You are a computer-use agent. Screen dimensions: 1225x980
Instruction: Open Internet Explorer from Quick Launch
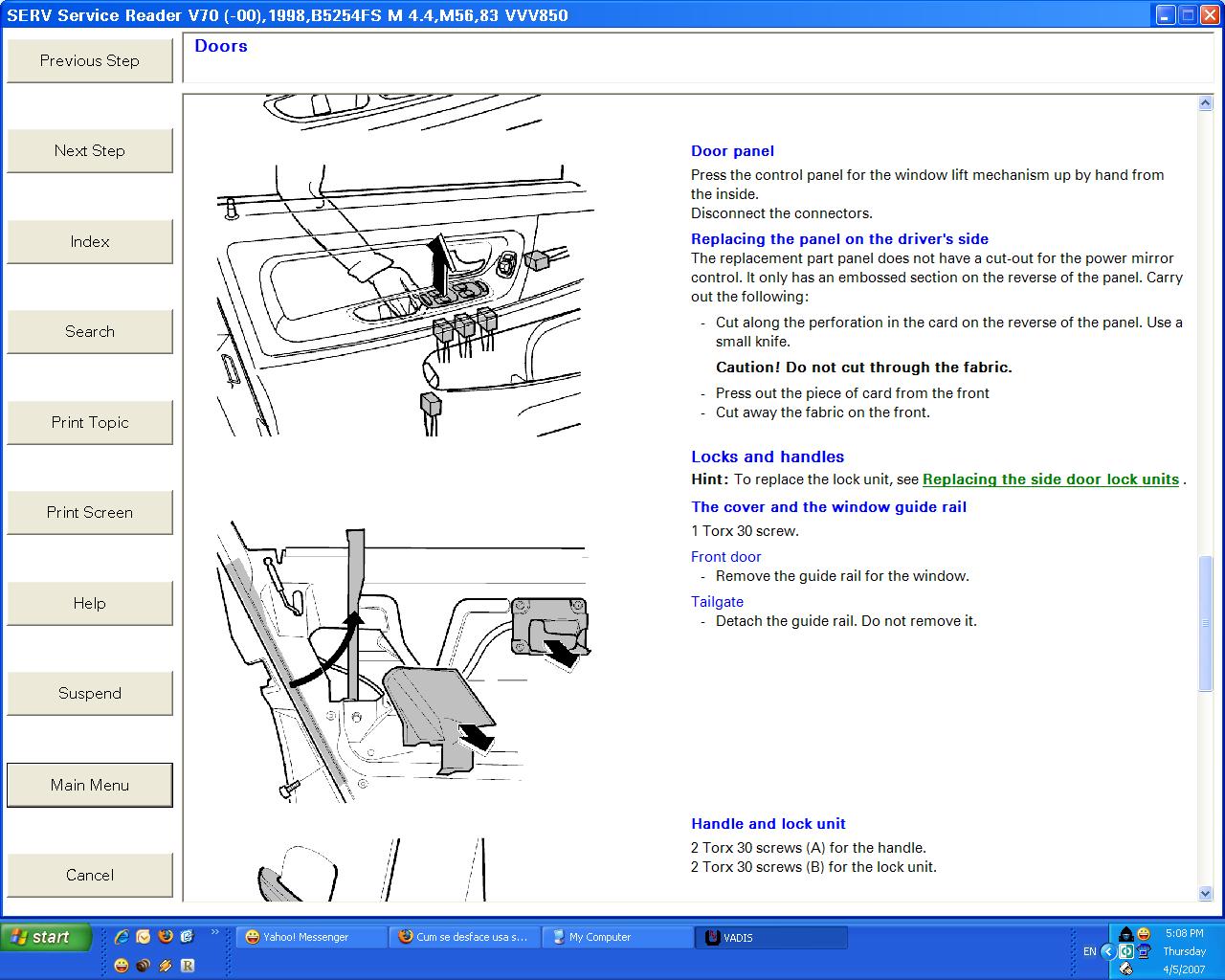[122, 937]
